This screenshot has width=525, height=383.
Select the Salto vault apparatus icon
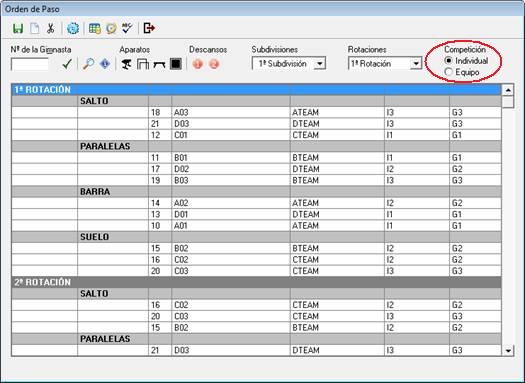click(x=126, y=64)
